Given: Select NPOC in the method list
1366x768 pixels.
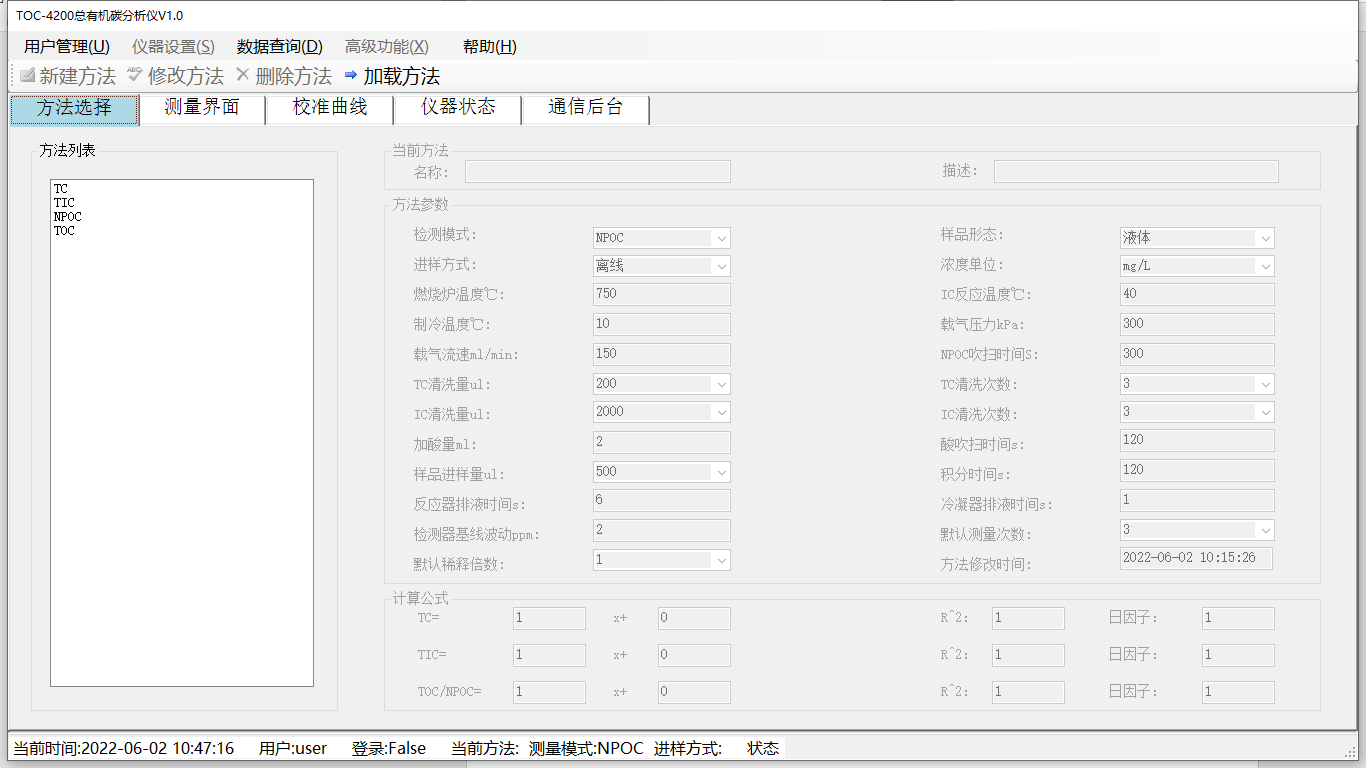Looking at the screenshot, I should pos(68,217).
